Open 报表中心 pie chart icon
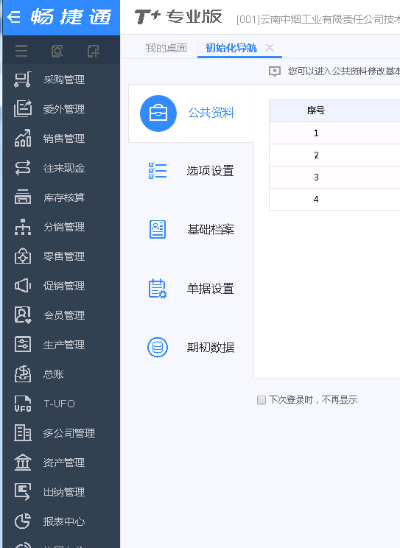Viewport: 400px width, 548px height. 23,521
